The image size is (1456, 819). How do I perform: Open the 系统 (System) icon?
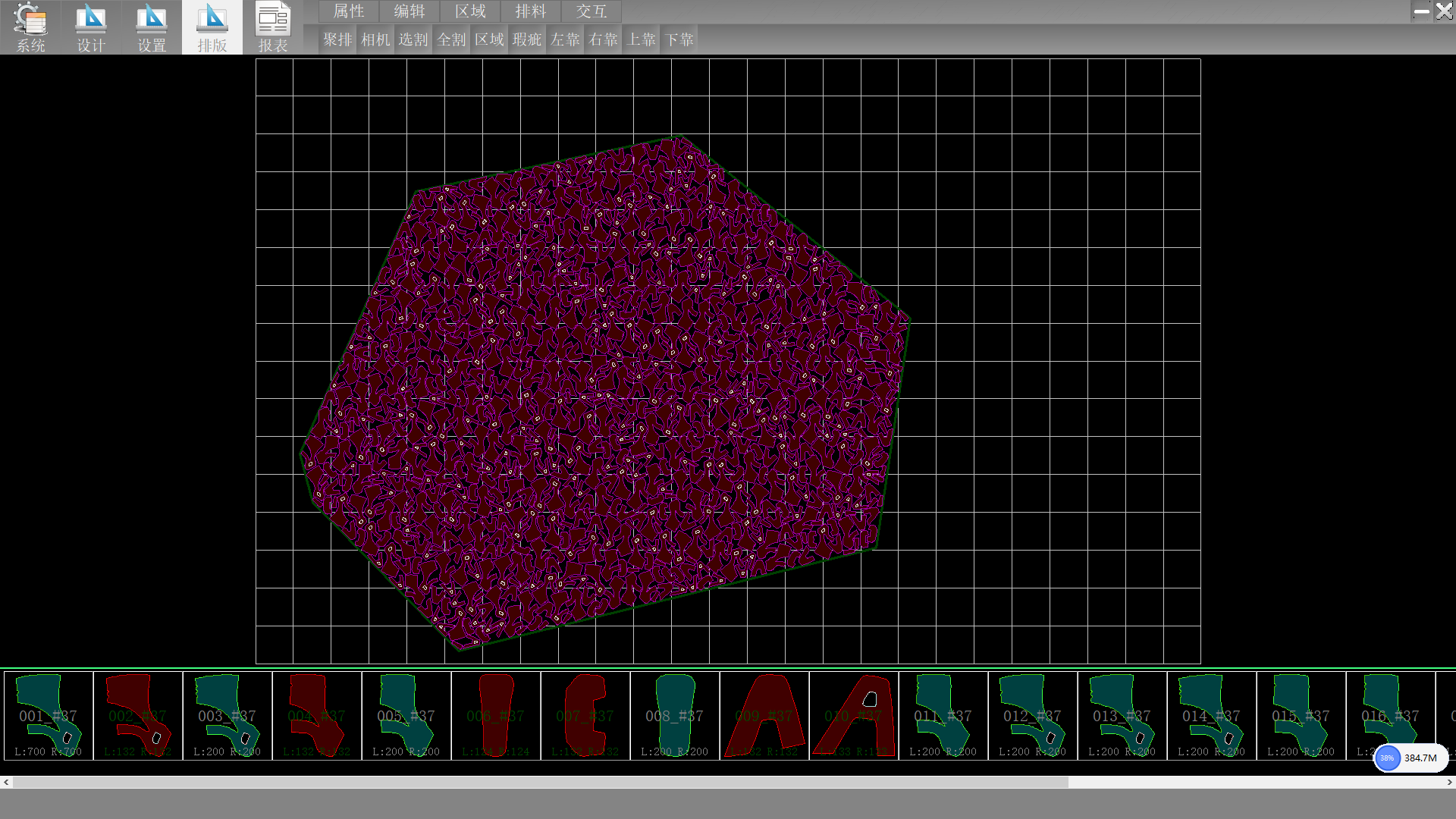click(x=30, y=27)
